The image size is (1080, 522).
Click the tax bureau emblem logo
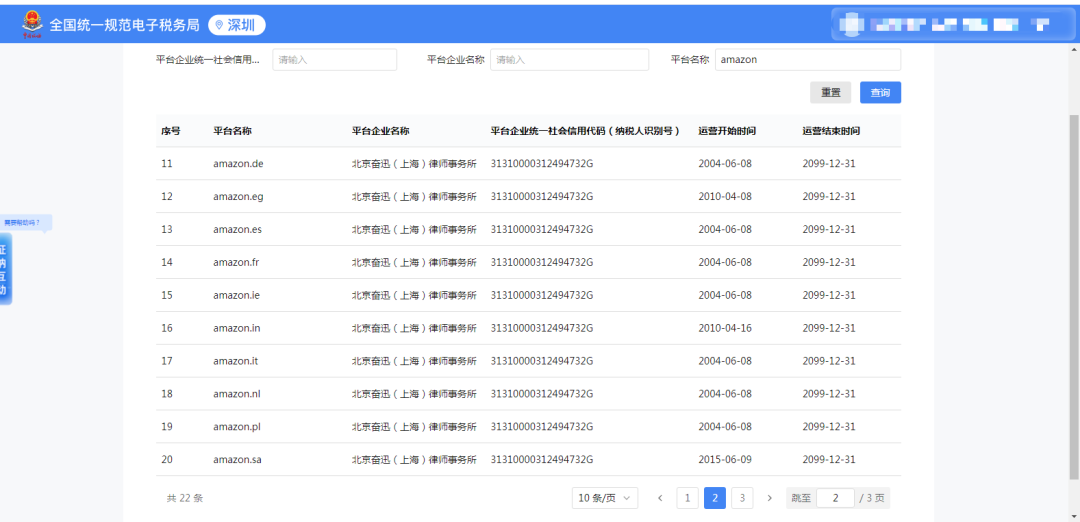[32, 24]
